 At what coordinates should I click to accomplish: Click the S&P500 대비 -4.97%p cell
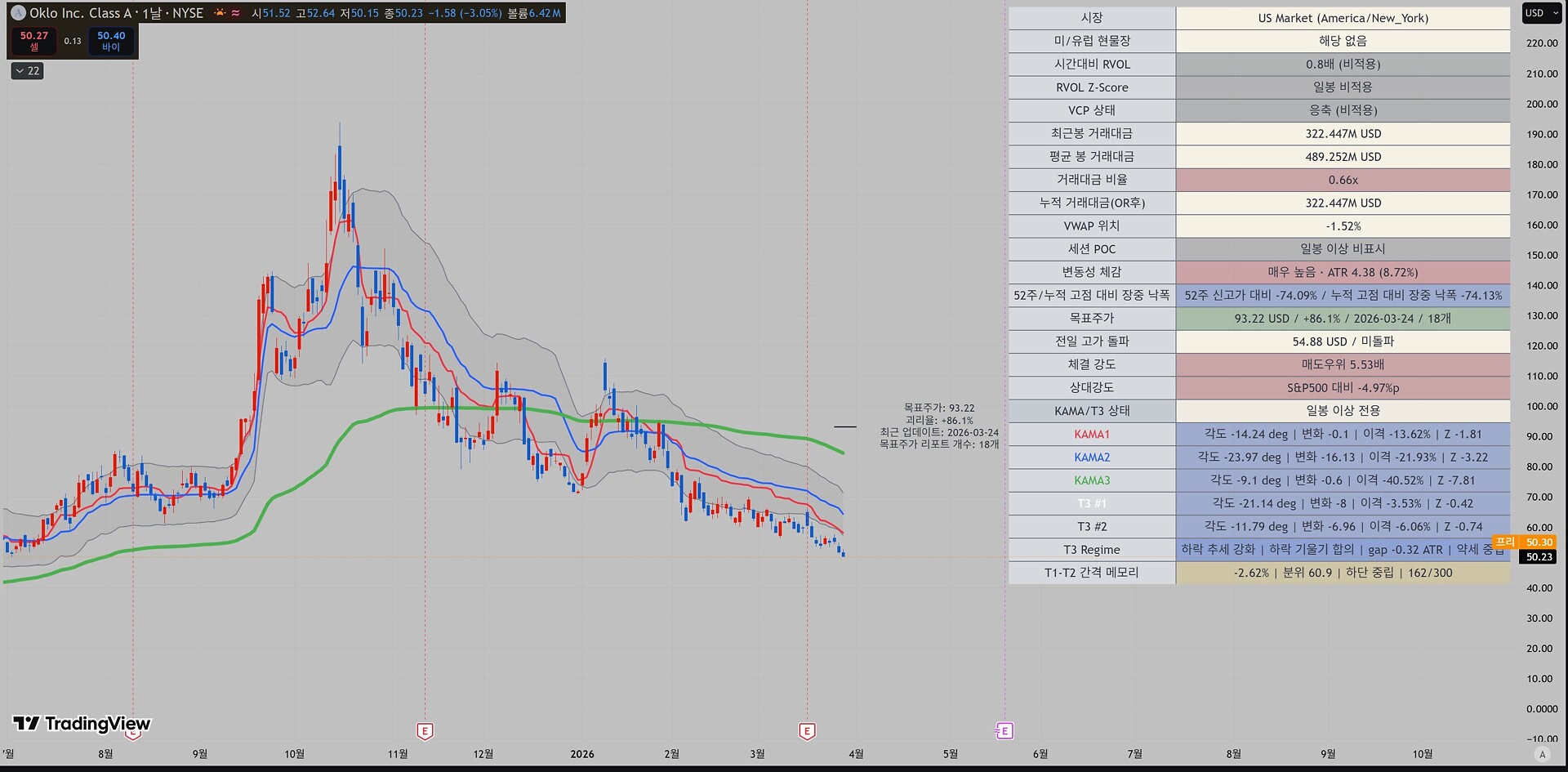tap(1343, 387)
